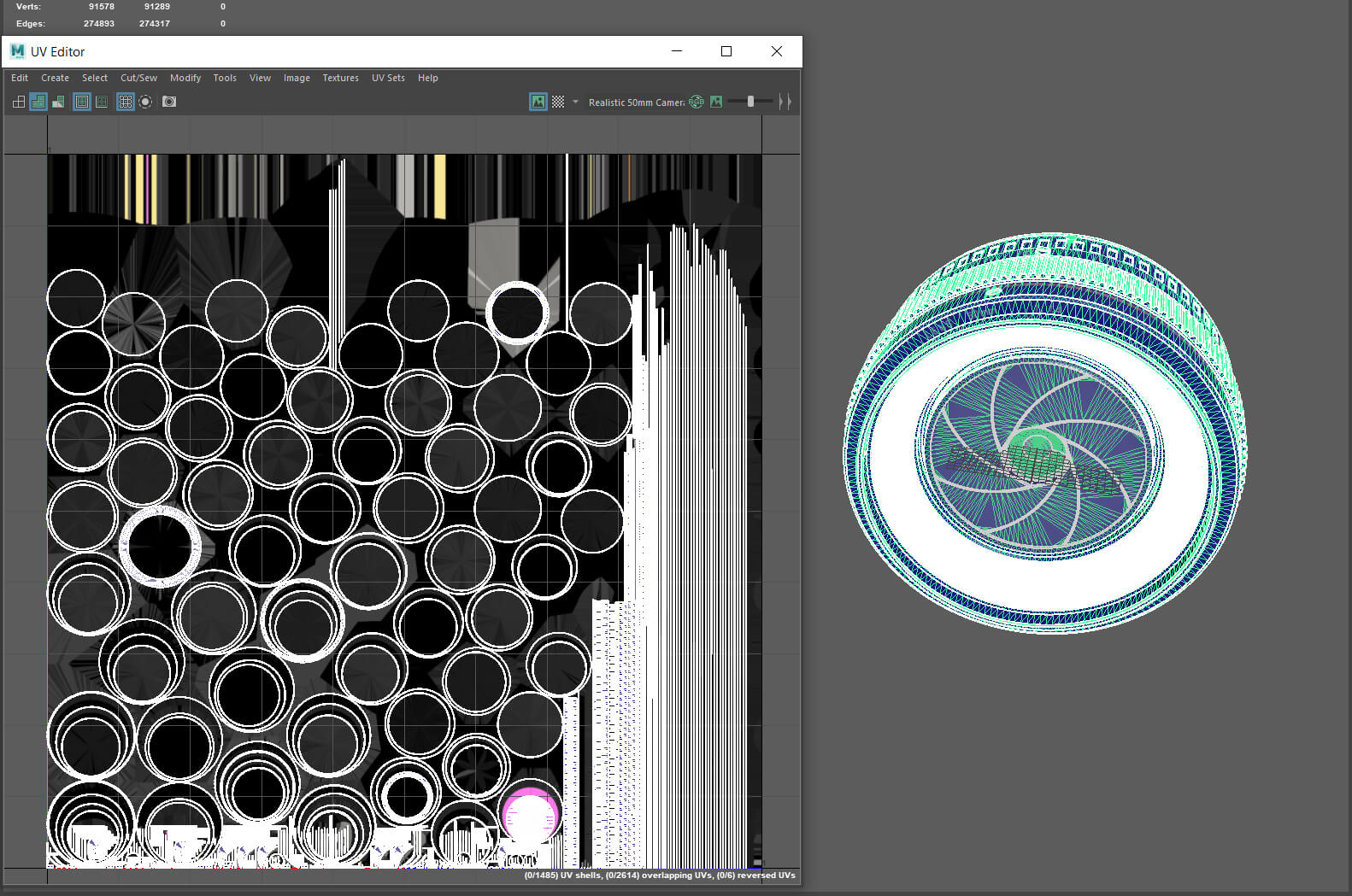Open the Cut/Sew menu
Image resolution: width=1352 pixels, height=896 pixels.
click(138, 78)
